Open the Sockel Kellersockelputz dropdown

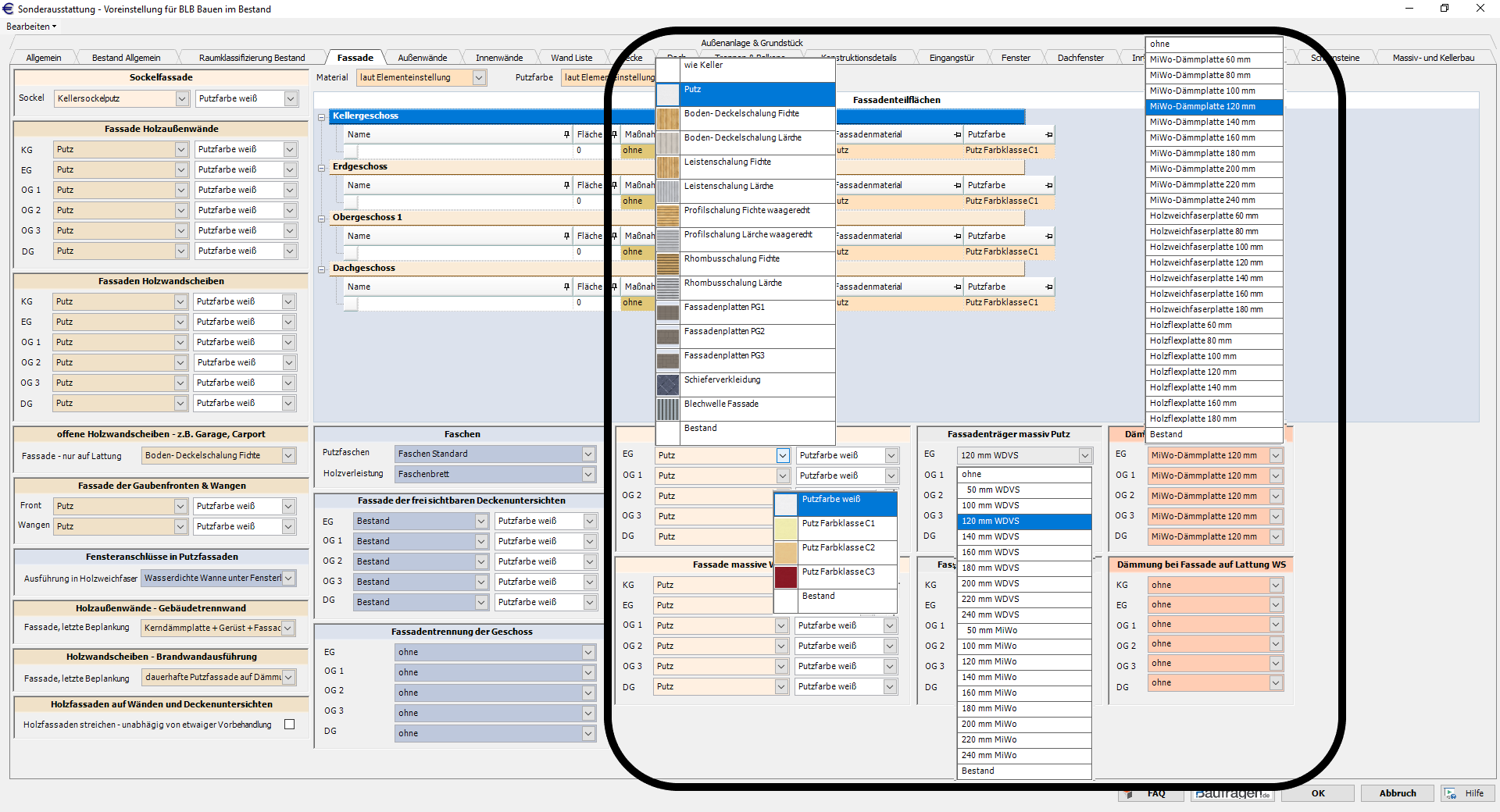point(182,99)
